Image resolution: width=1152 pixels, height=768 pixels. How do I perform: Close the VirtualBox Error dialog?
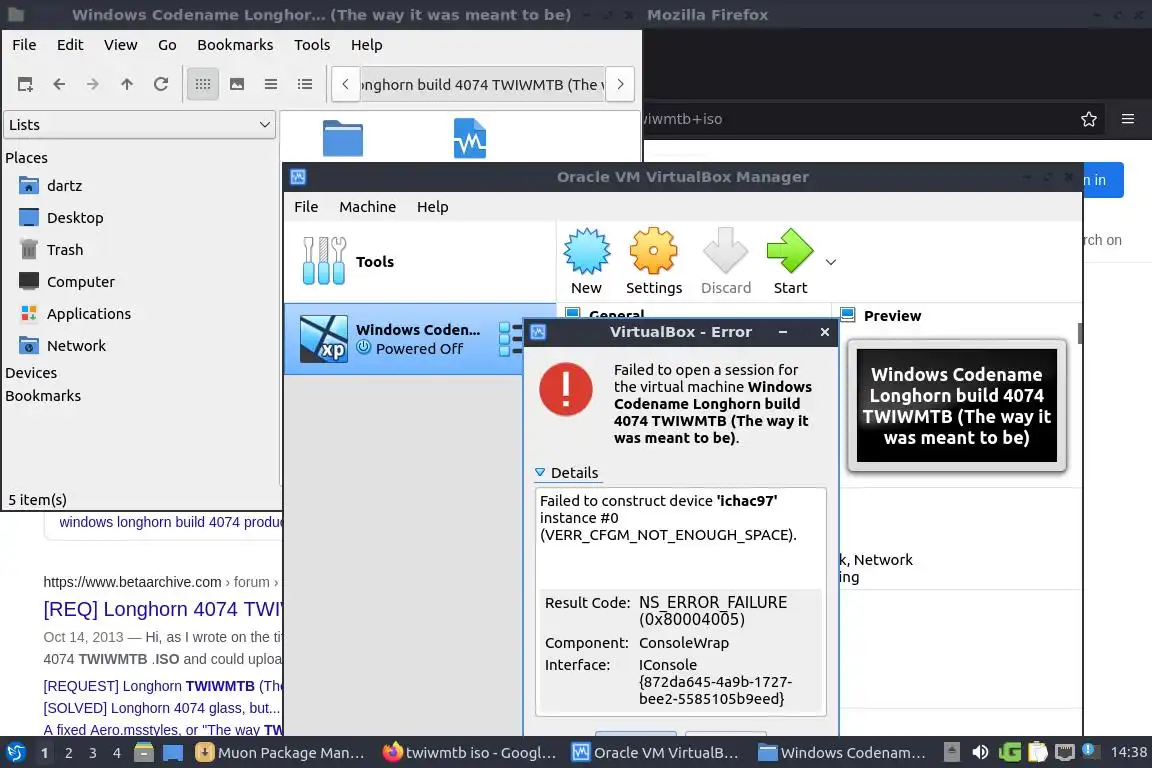point(824,332)
